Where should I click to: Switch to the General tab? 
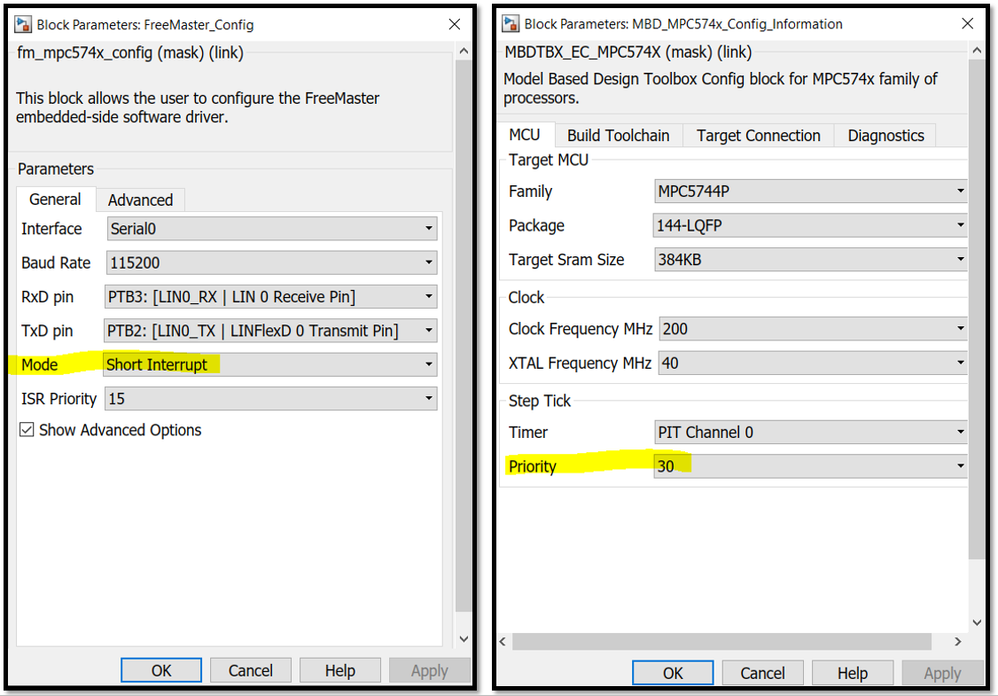[55, 199]
